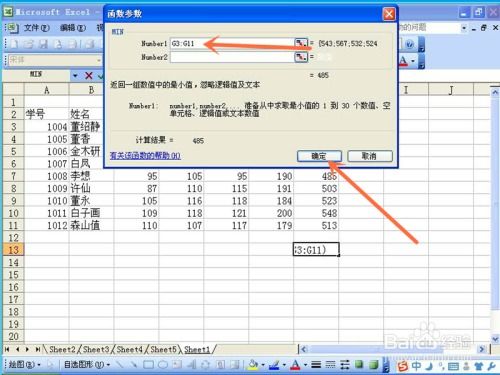500x375 pixels.
Task: Switch to the Sheet4 tab
Action: (129, 349)
